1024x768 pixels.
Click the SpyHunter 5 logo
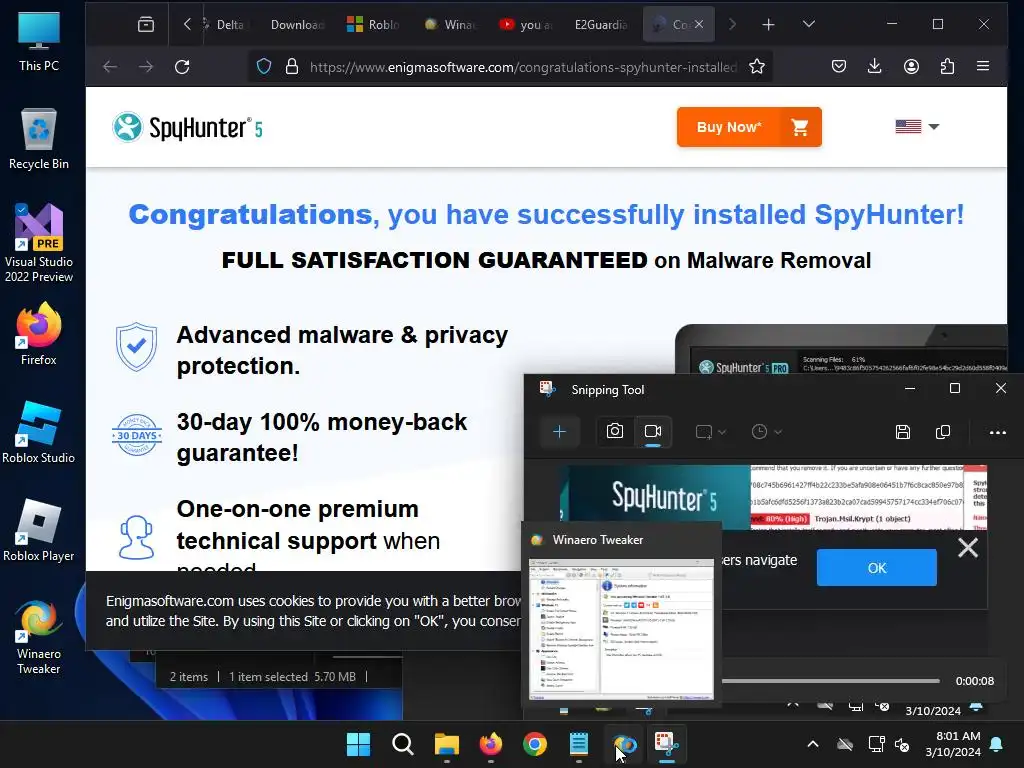click(187, 127)
